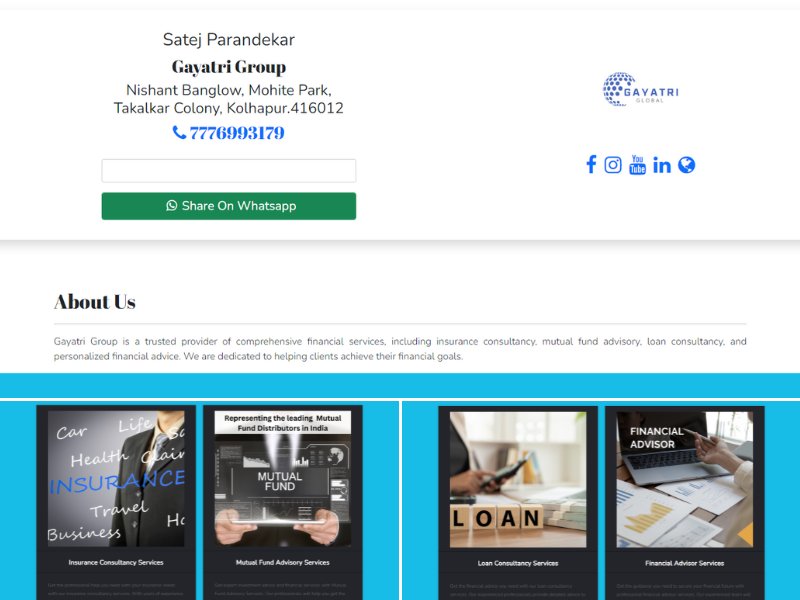Open the Instagram icon link
The width and height of the screenshot is (800, 600).
[x=613, y=165]
